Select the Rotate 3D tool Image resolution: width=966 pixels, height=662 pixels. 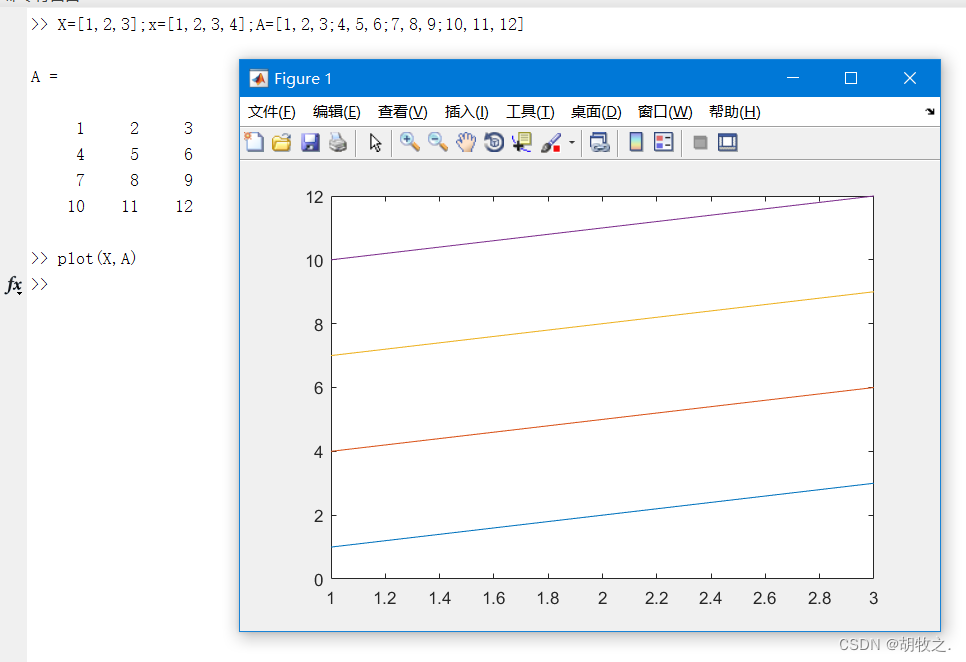coord(494,143)
